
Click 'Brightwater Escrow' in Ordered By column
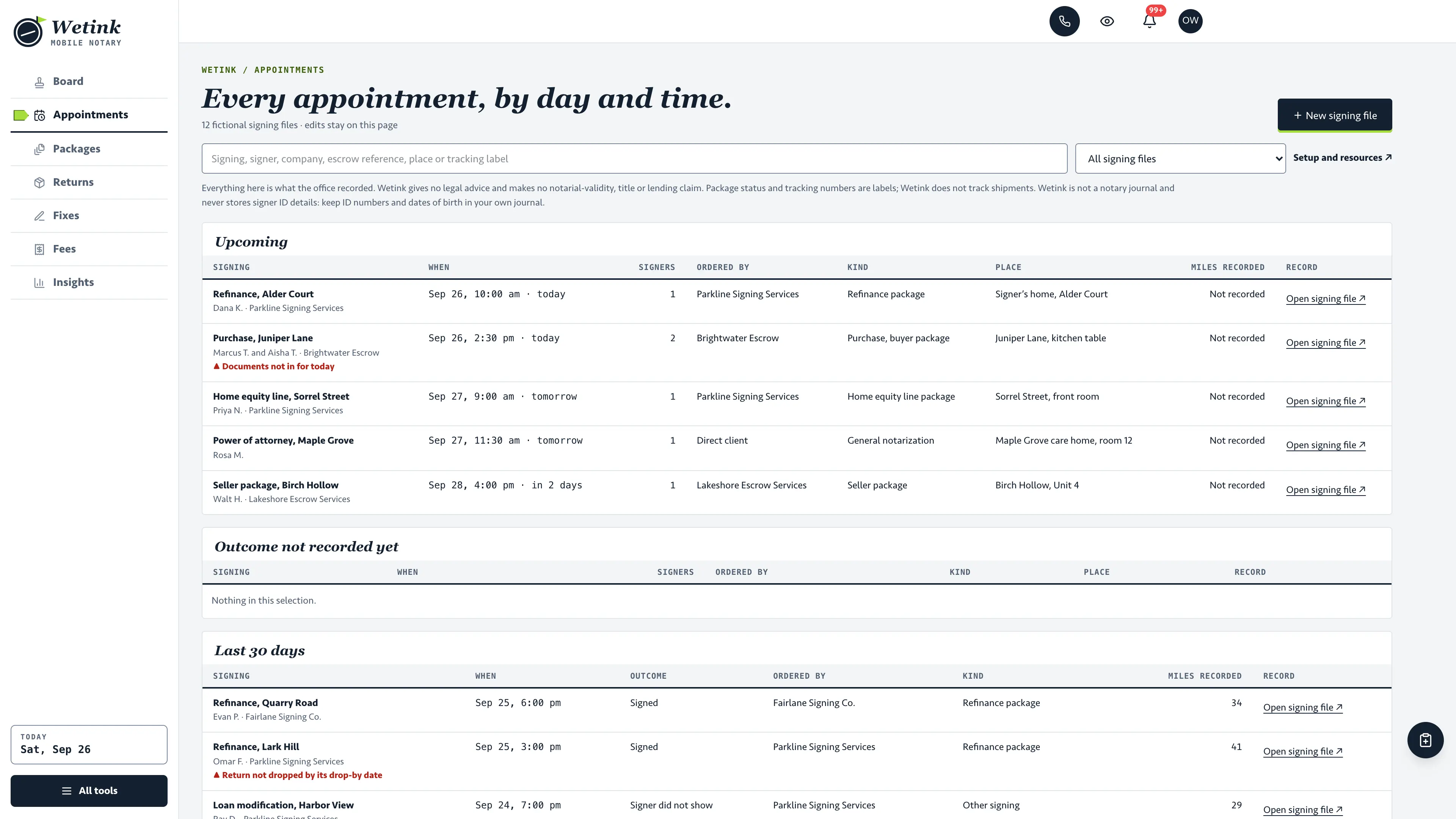point(737,338)
